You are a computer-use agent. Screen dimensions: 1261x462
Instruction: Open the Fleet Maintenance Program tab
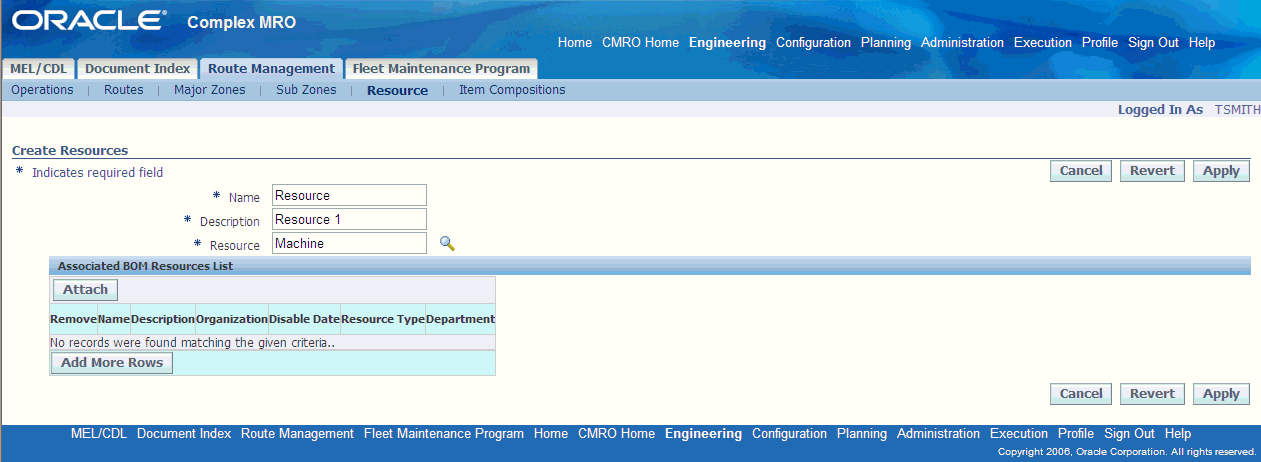(x=441, y=69)
